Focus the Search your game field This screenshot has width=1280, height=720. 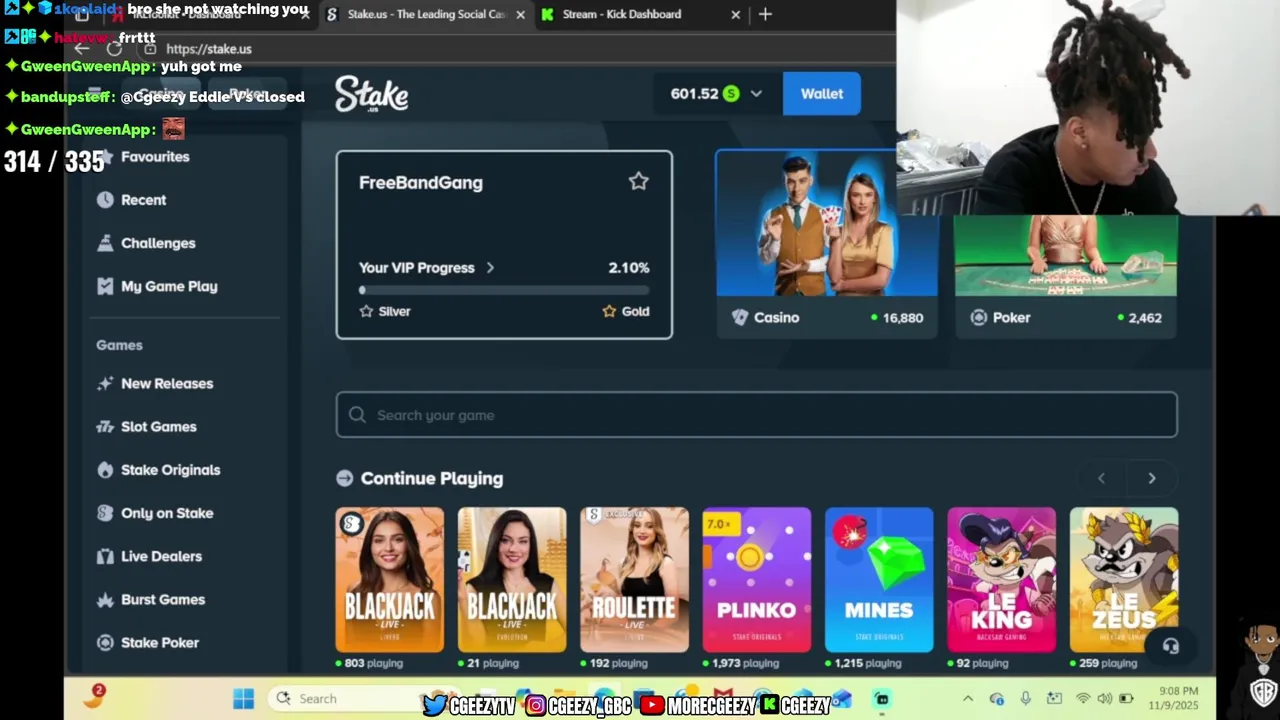coord(757,415)
